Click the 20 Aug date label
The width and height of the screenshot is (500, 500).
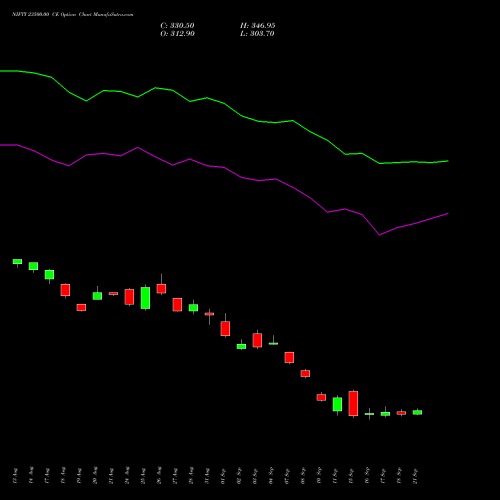(x=95, y=475)
